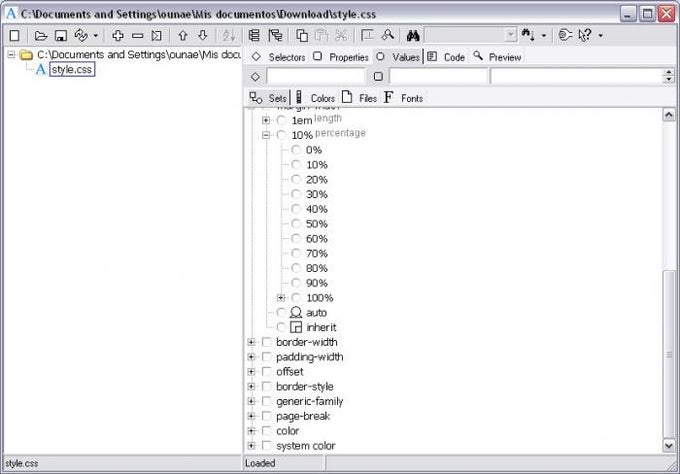Click the copy toolbar icon
The height and width of the screenshot is (474, 680).
[x=301, y=36]
